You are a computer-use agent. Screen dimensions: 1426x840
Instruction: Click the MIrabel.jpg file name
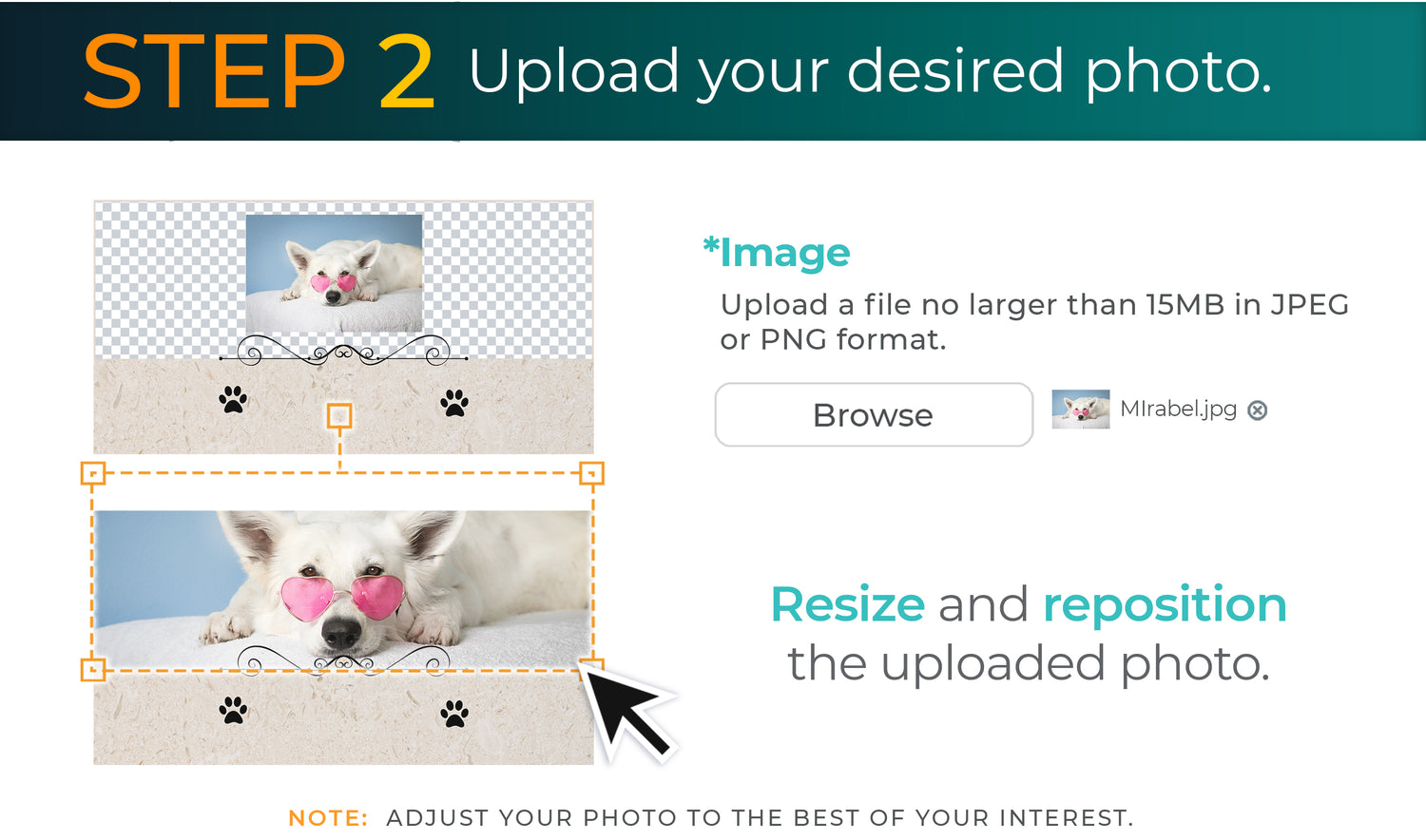[x=1178, y=409]
